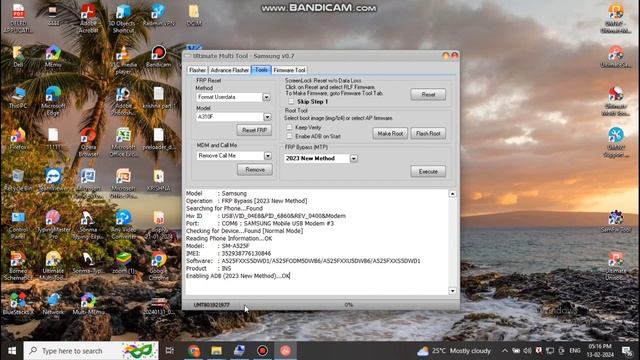Open the weather widget showing 25°C
This screenshot has width=640, height=360.
coord(455,351)
